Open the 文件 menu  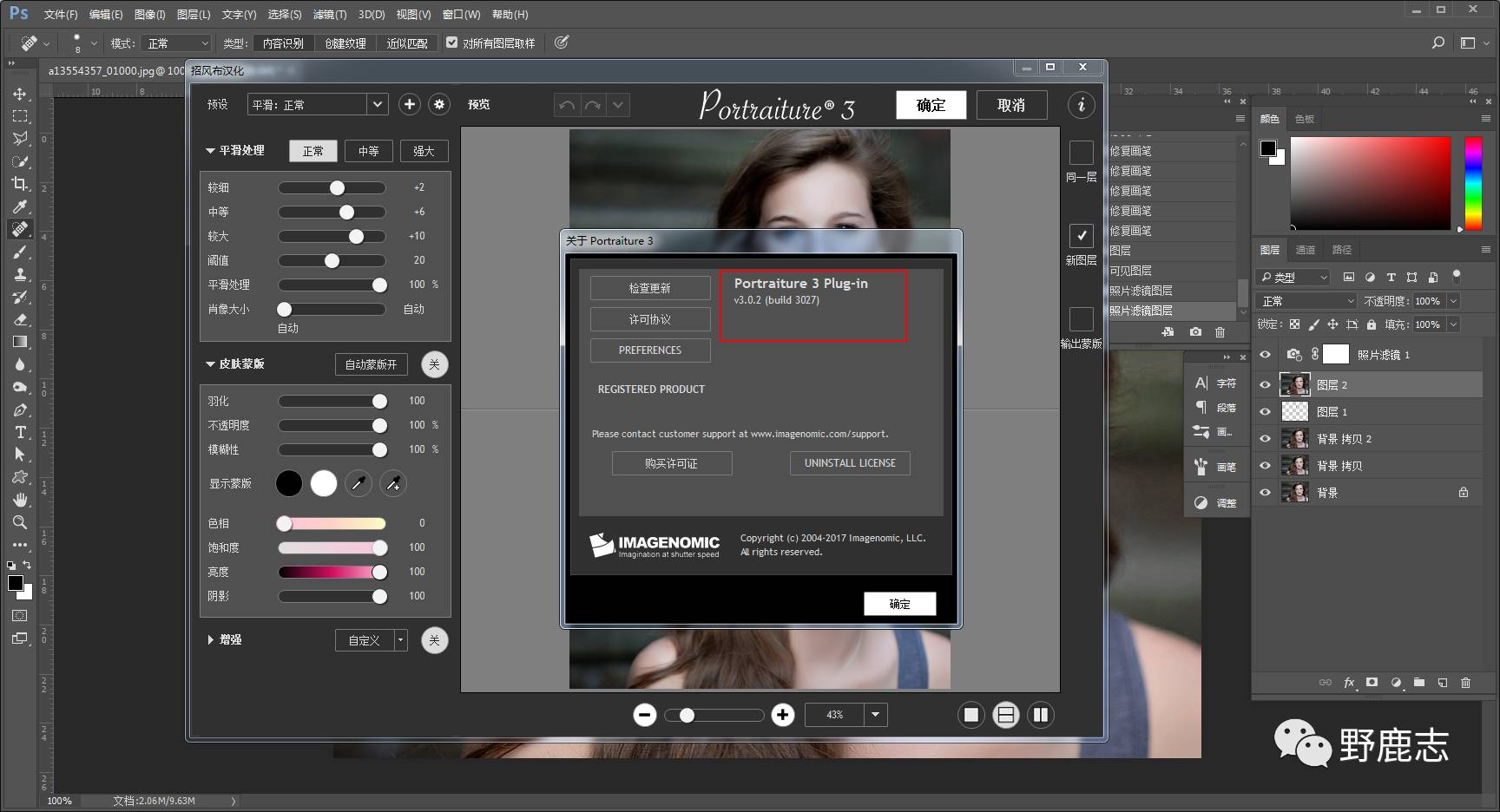61,14
